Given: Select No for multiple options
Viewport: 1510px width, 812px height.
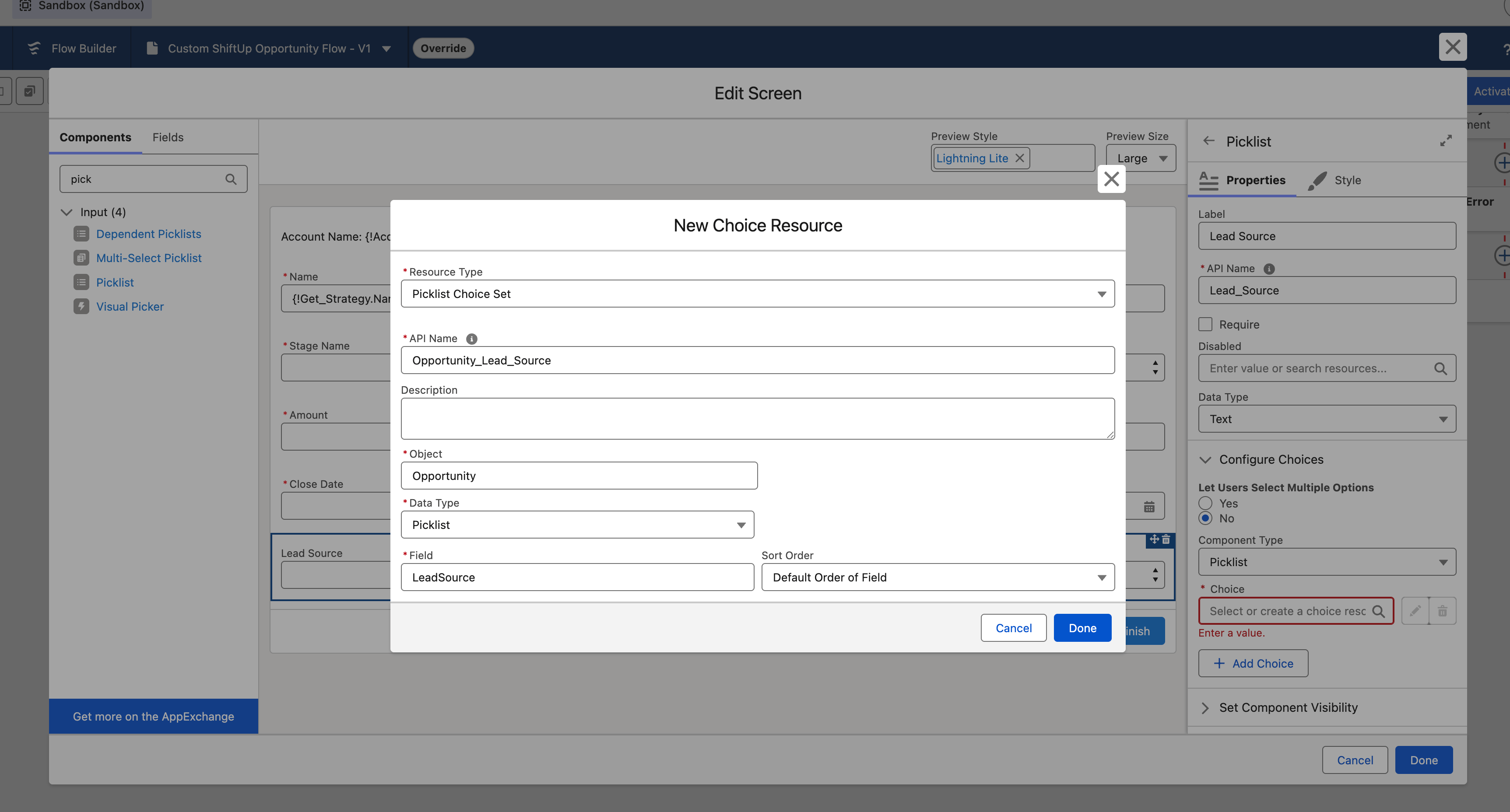Looking at the screenshot, I should tap(1205, 518).
